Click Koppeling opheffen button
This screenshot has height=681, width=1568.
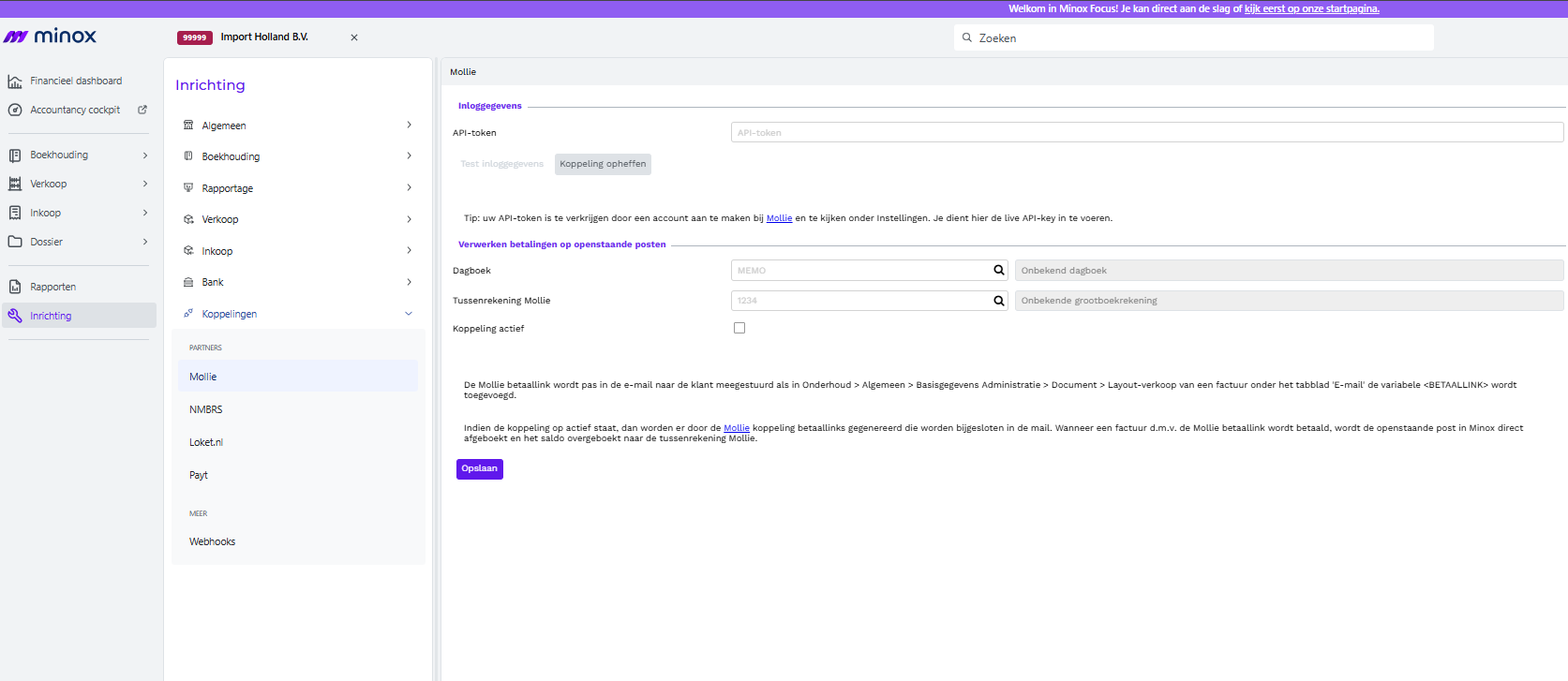click(603, 164)
